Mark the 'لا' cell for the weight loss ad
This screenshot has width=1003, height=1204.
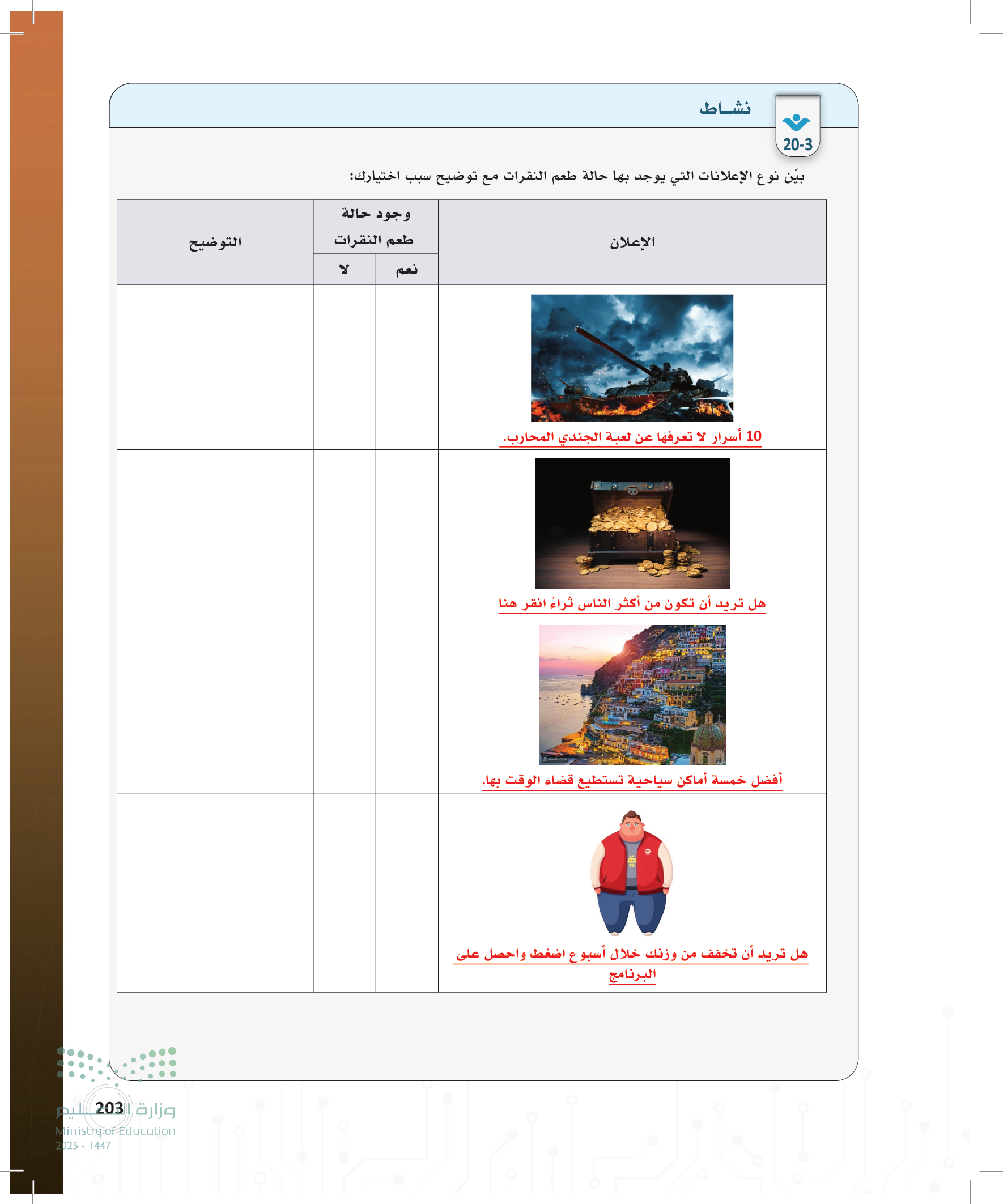tap(344, 892)
